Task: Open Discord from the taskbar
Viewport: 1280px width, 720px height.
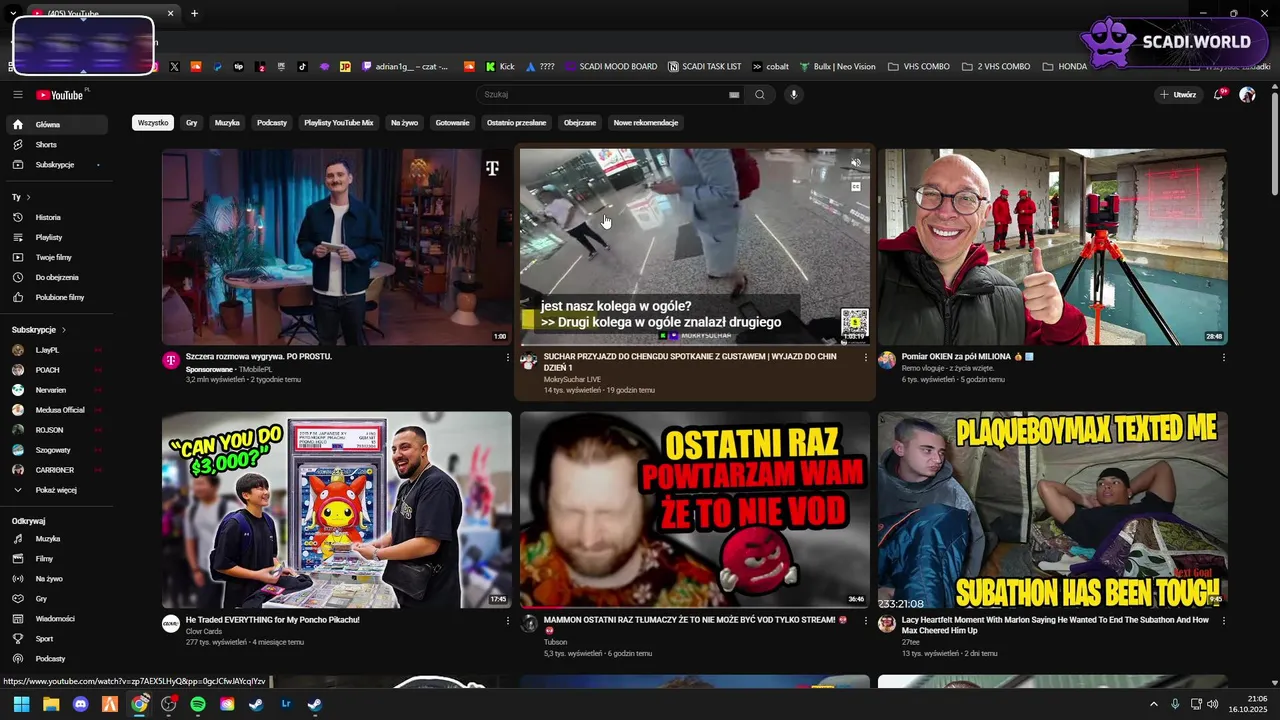Action: click(81, 704)
